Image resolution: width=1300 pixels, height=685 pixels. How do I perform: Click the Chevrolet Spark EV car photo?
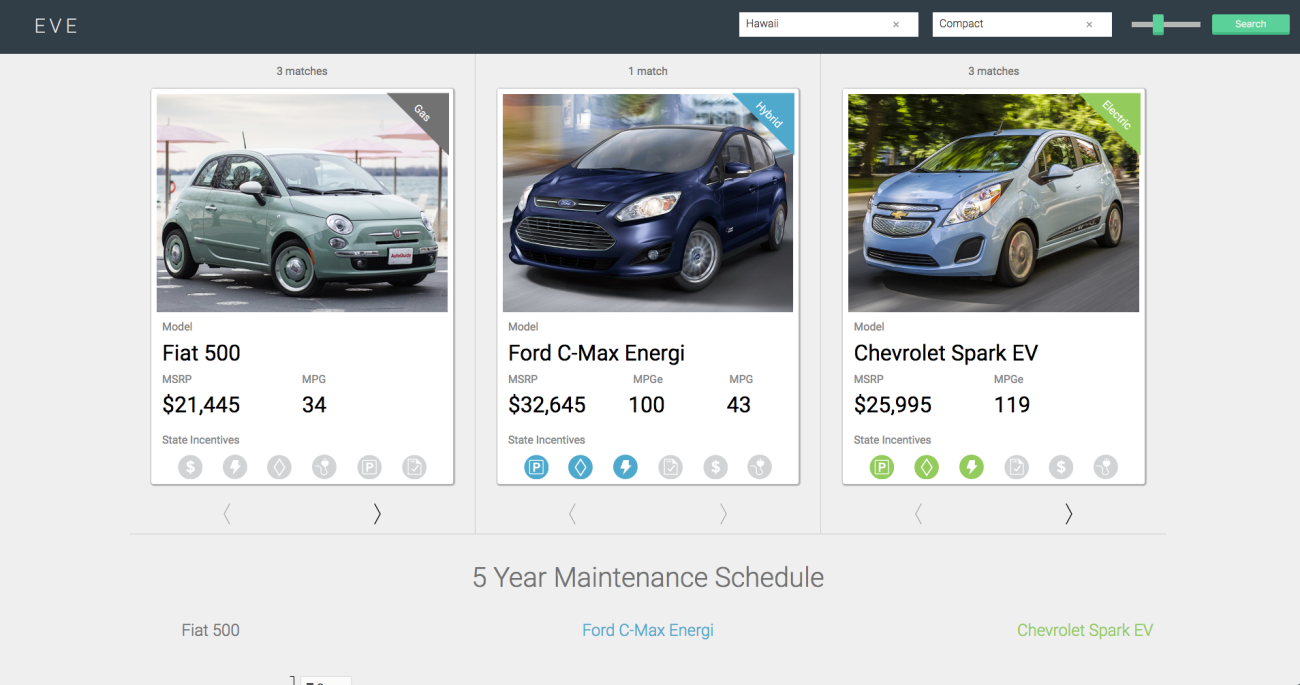tap(993, 203)
